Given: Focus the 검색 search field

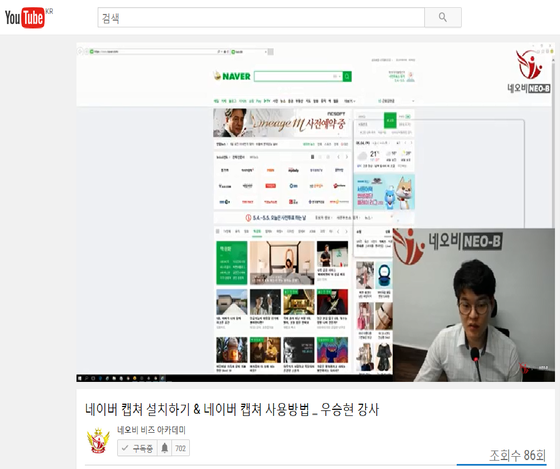Looking at the screenshot, I should tap(261, 17).
